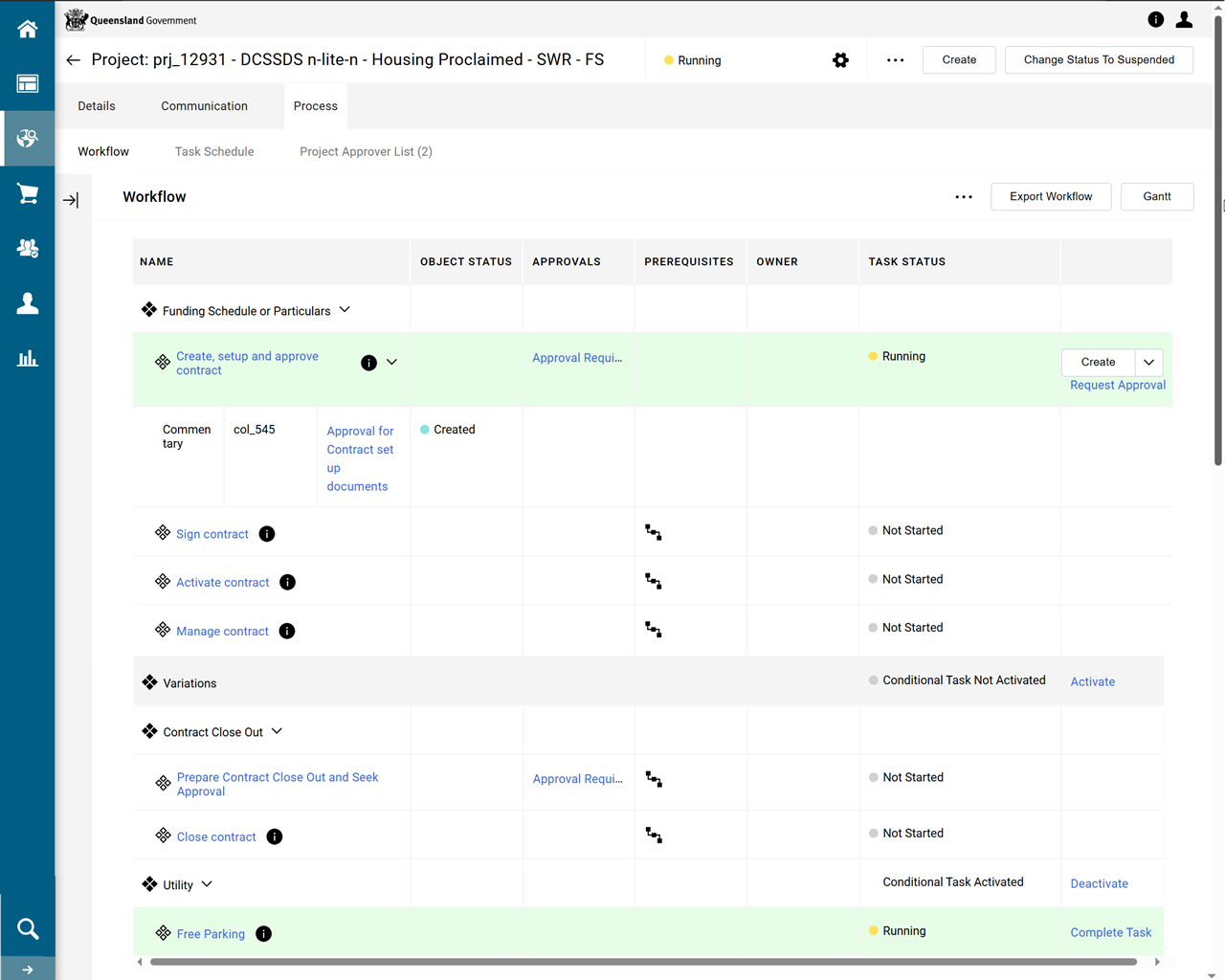Click the shopping cart sidebar icon

tap(28, 193)
